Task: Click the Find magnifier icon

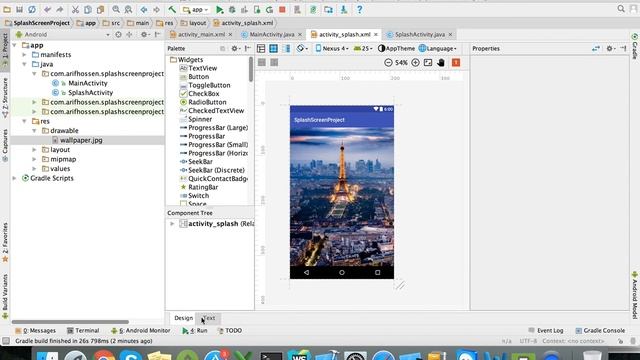Action: 116,9
